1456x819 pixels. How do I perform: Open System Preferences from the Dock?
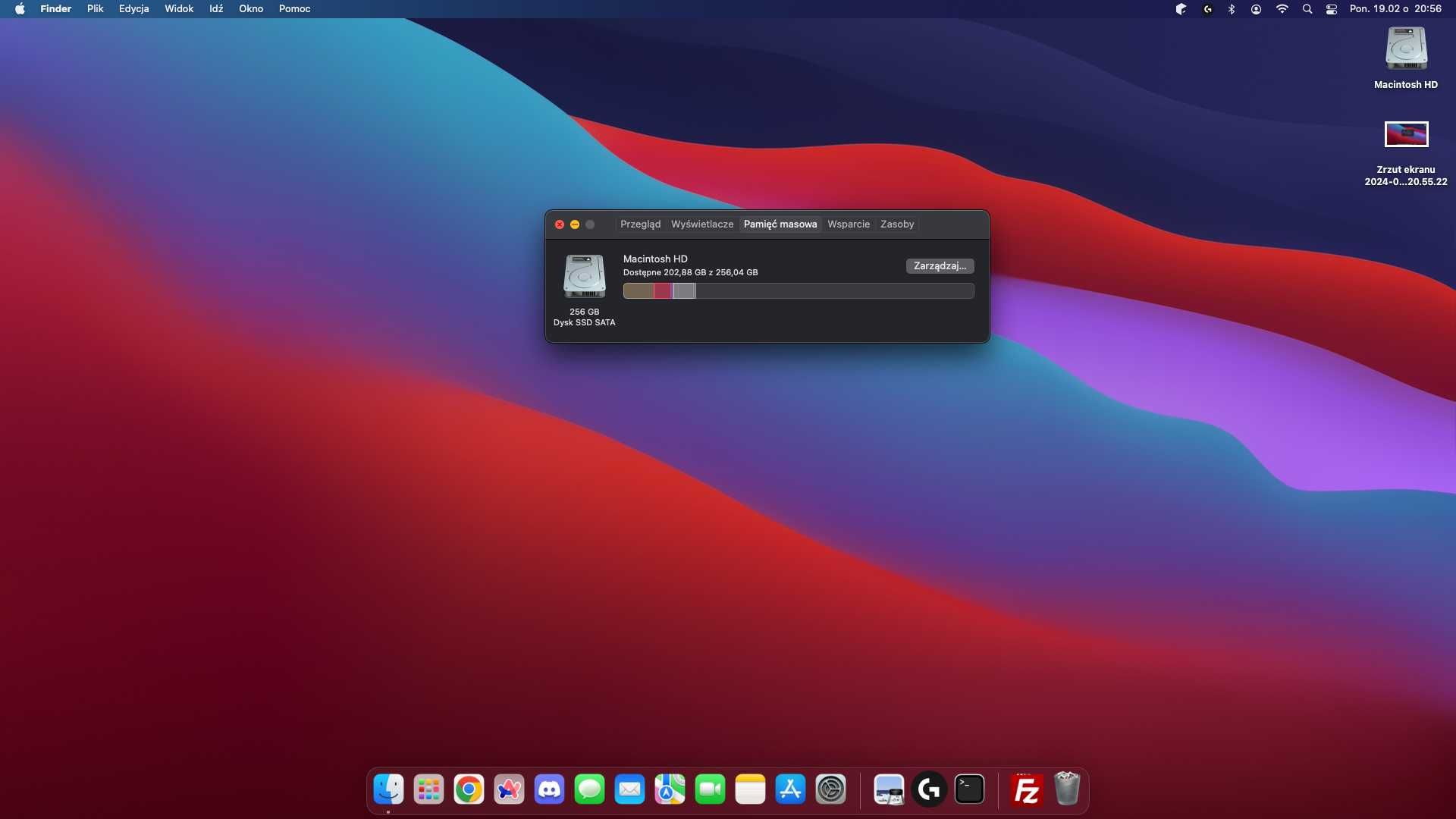point(830,789)
